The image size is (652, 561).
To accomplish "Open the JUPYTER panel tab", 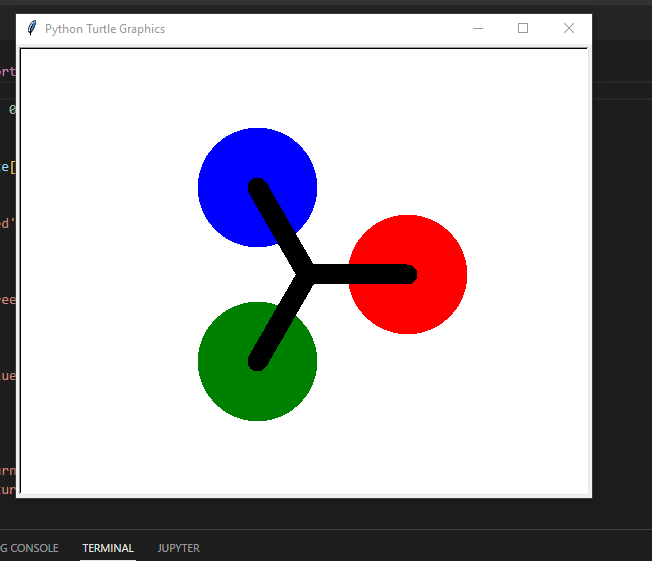I will 179,548.
